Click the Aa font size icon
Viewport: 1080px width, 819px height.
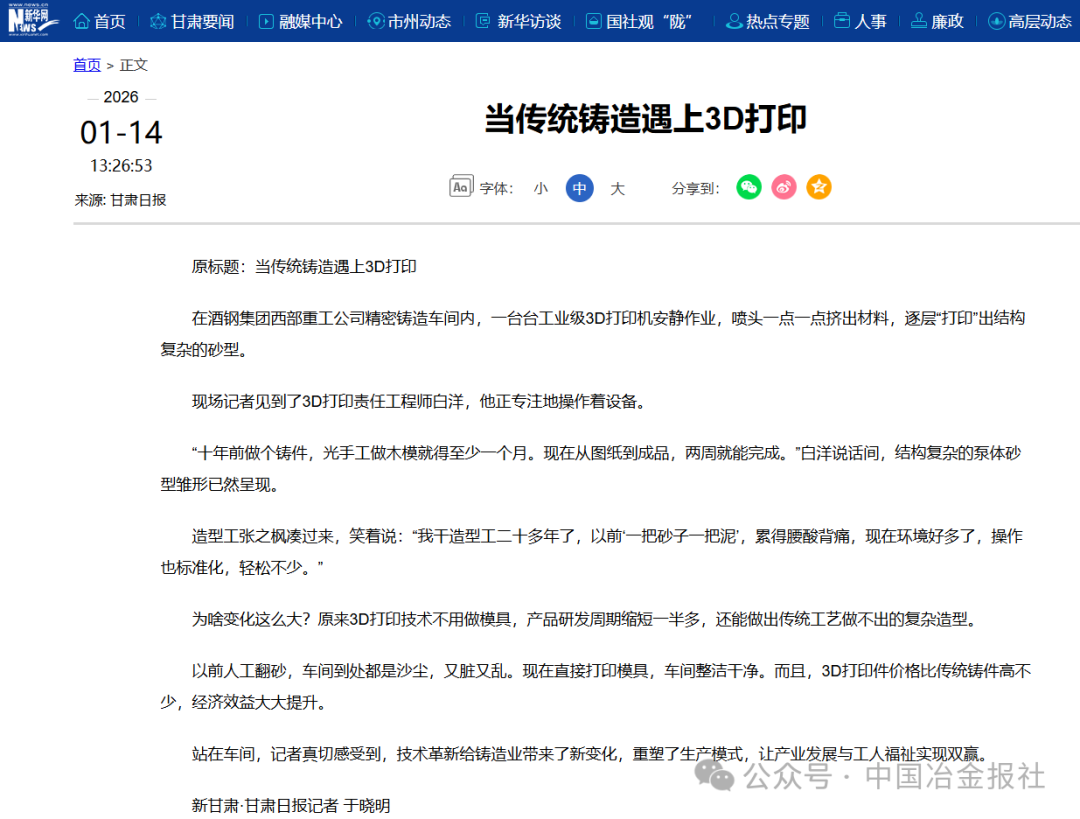pyautogui.click(x=460, y=186)
